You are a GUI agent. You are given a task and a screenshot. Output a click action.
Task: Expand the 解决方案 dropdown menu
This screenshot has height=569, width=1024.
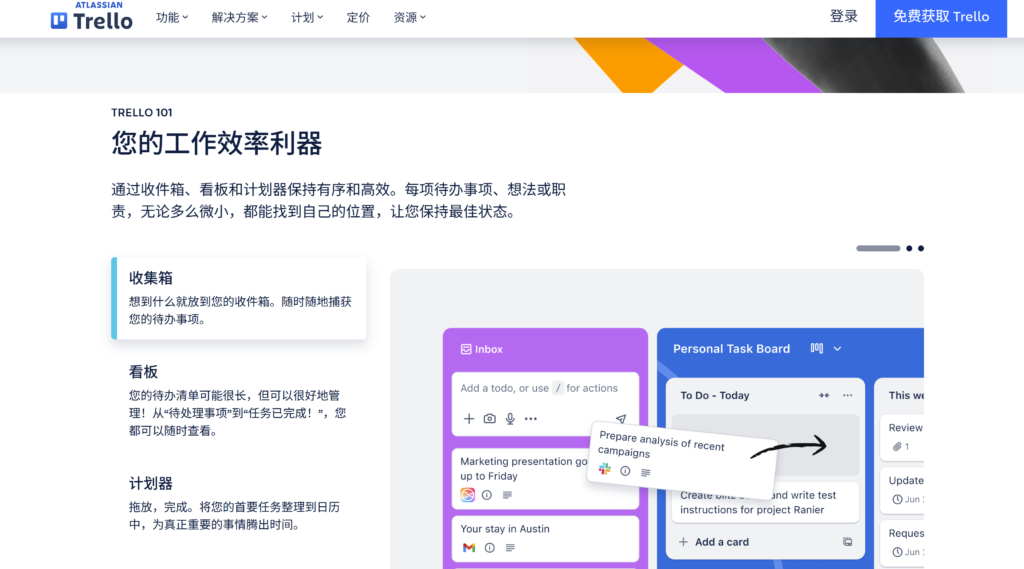[239, 18]
